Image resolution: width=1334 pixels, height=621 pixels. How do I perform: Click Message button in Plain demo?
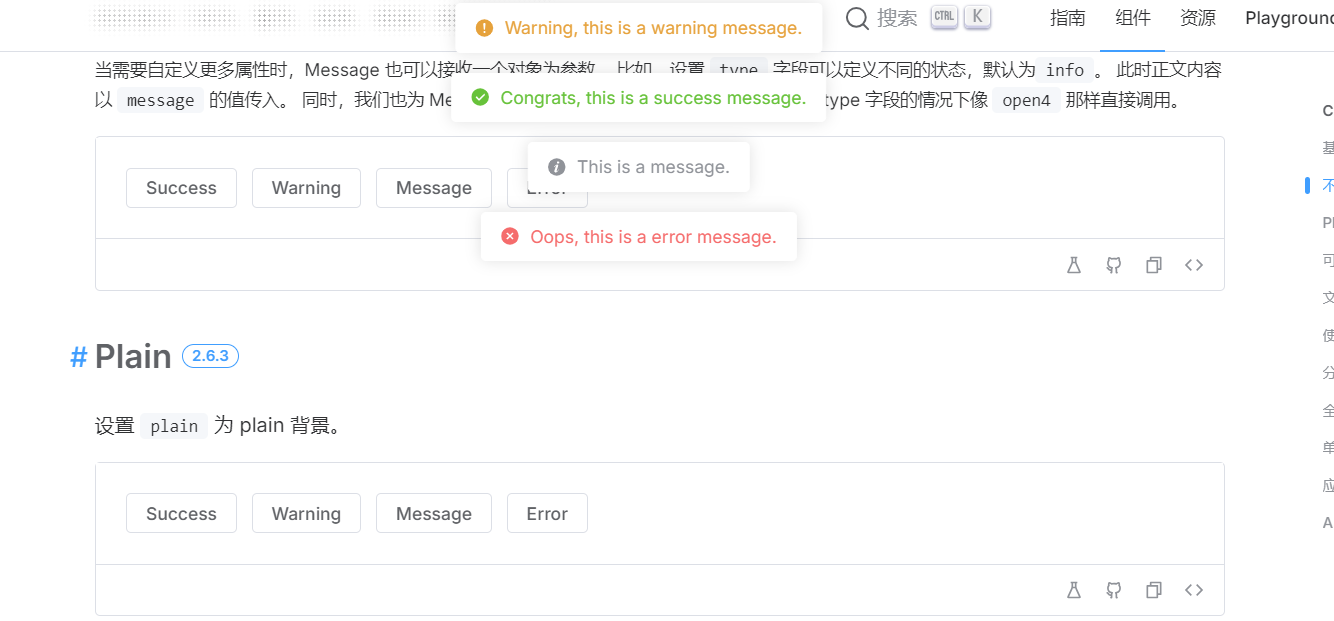tap(434, 513)
